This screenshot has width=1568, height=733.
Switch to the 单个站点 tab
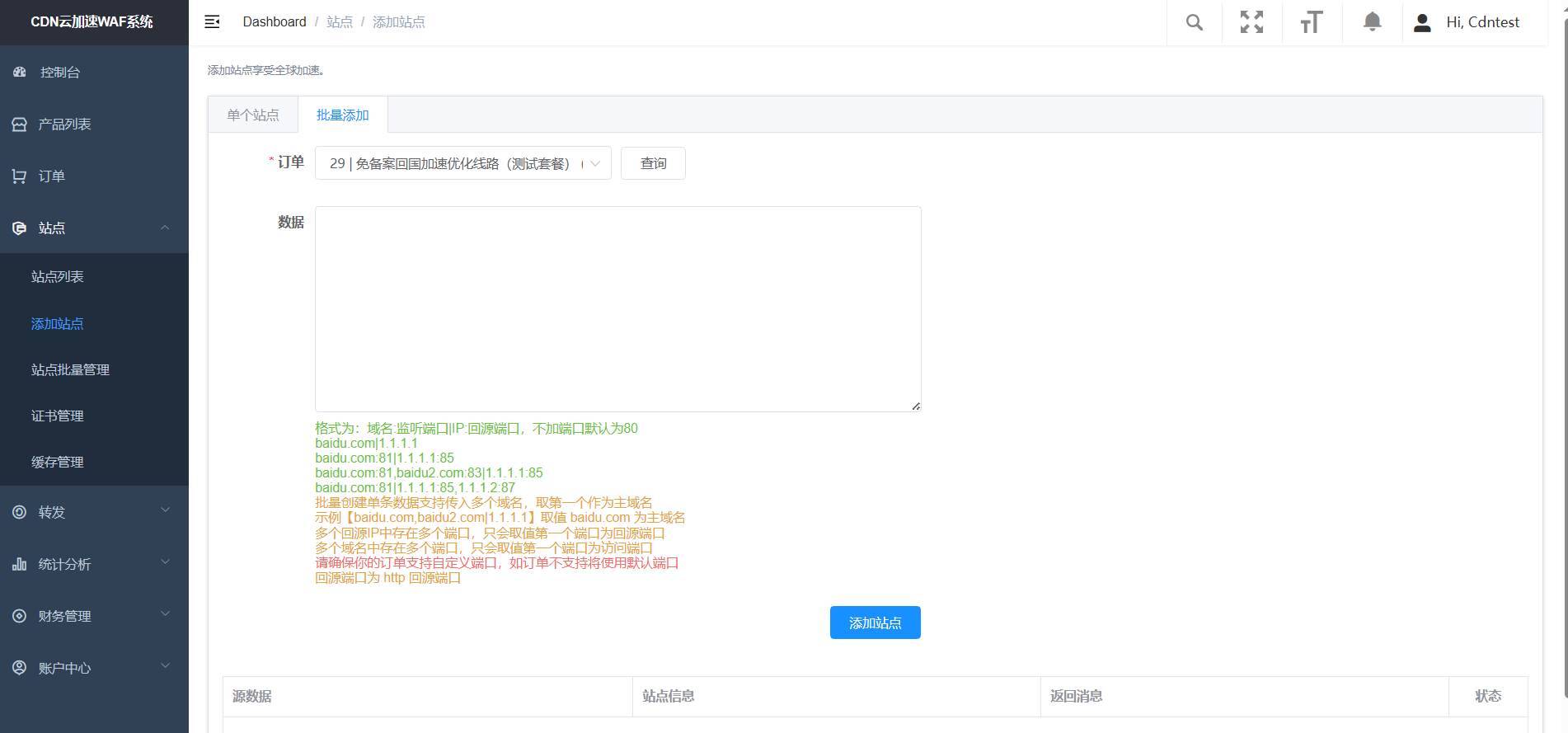point(253,115)
